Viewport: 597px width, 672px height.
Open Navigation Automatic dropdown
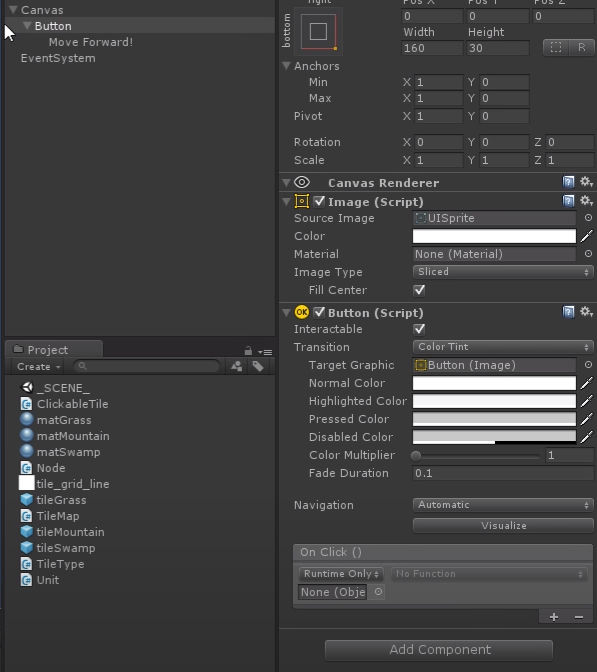pyautogui.click(x=503, y=505)
